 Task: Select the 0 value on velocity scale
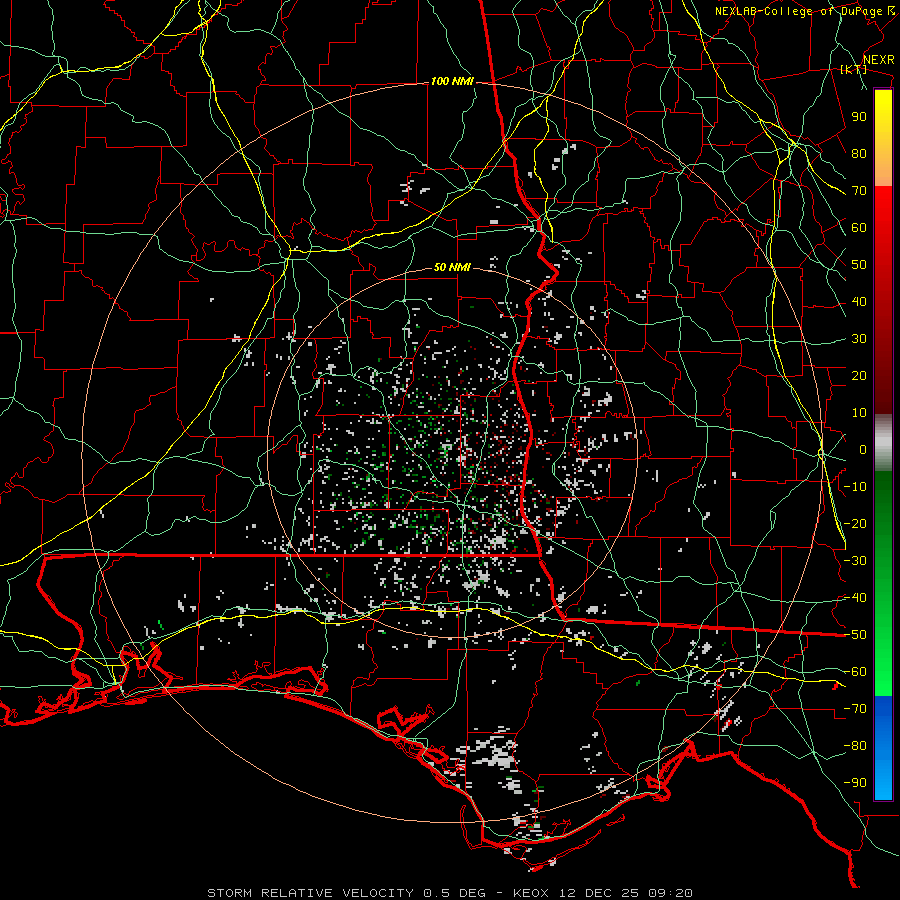click(863, 449)
